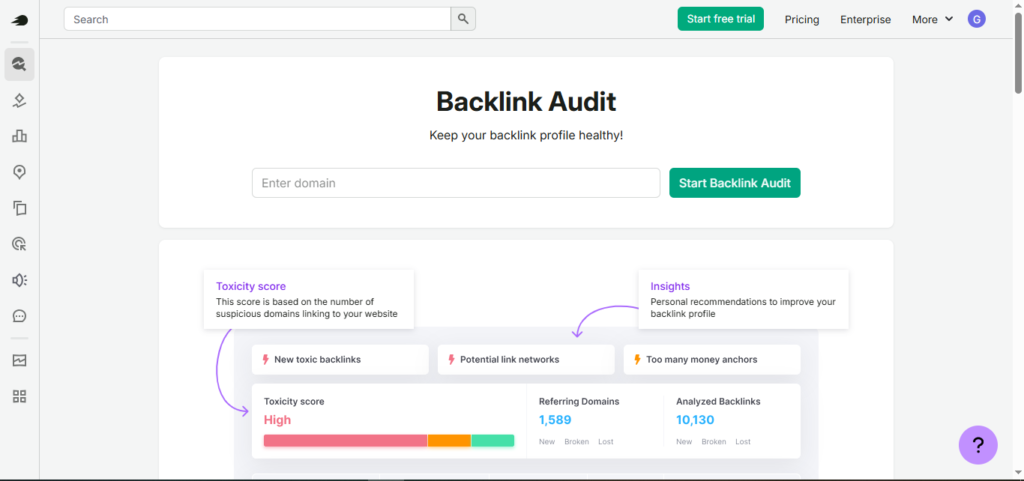
Task: Click the Backlink Audit heading
Action: (526, 102)
